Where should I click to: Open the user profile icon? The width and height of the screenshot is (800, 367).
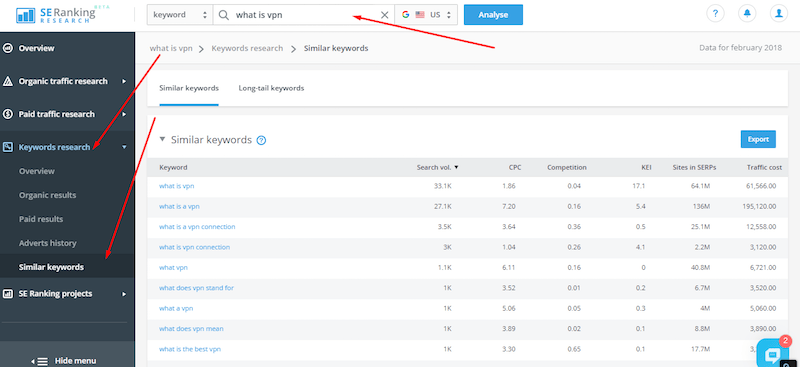tap(779, 14)
